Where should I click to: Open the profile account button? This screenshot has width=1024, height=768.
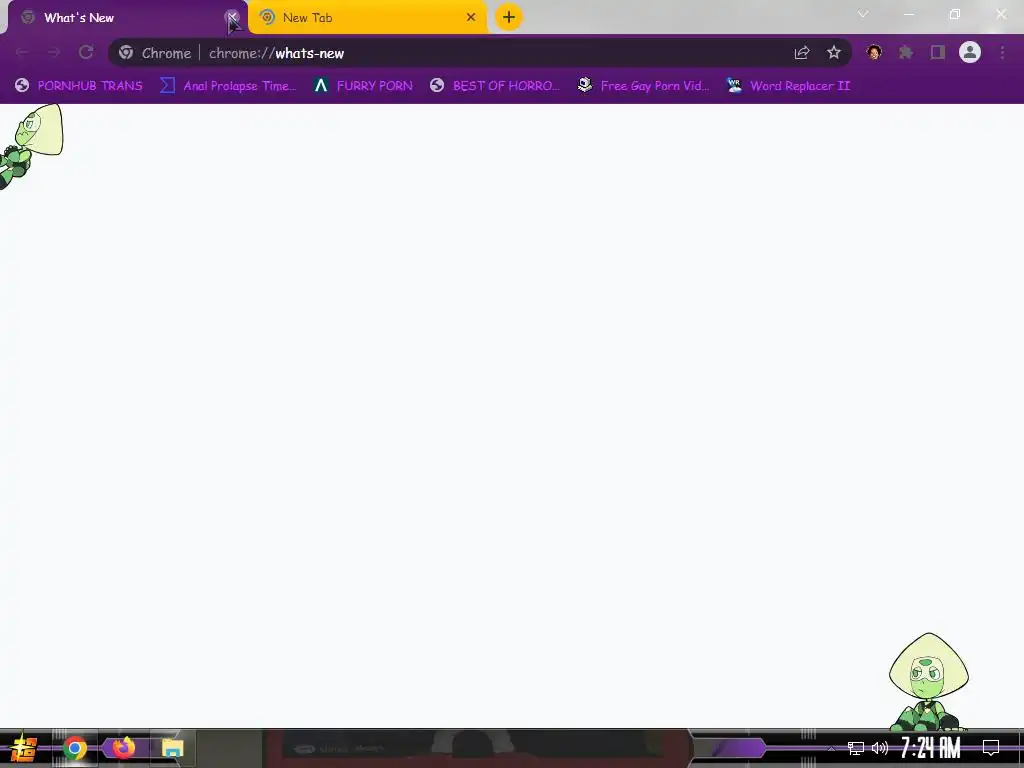pos(970,52)
